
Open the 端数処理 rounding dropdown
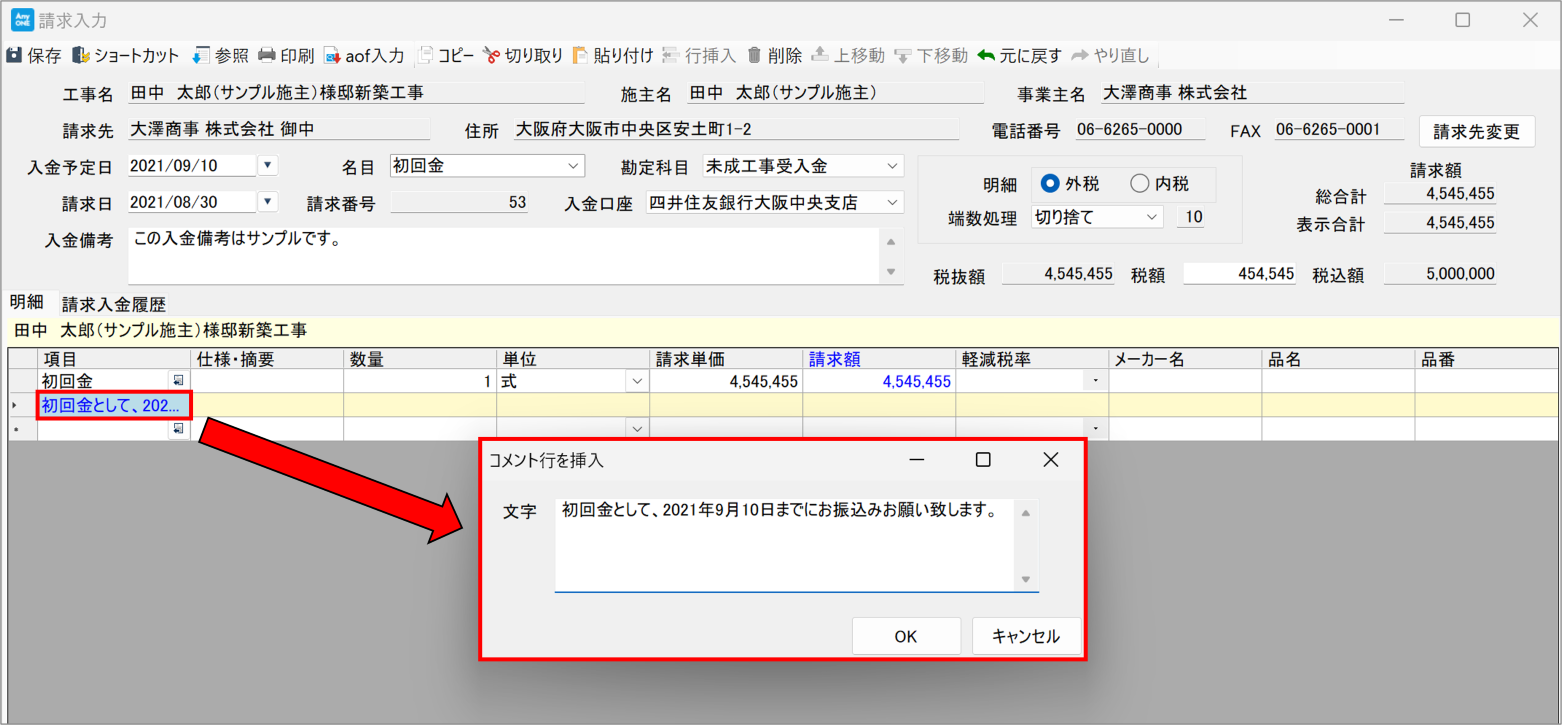[1152, 217]
